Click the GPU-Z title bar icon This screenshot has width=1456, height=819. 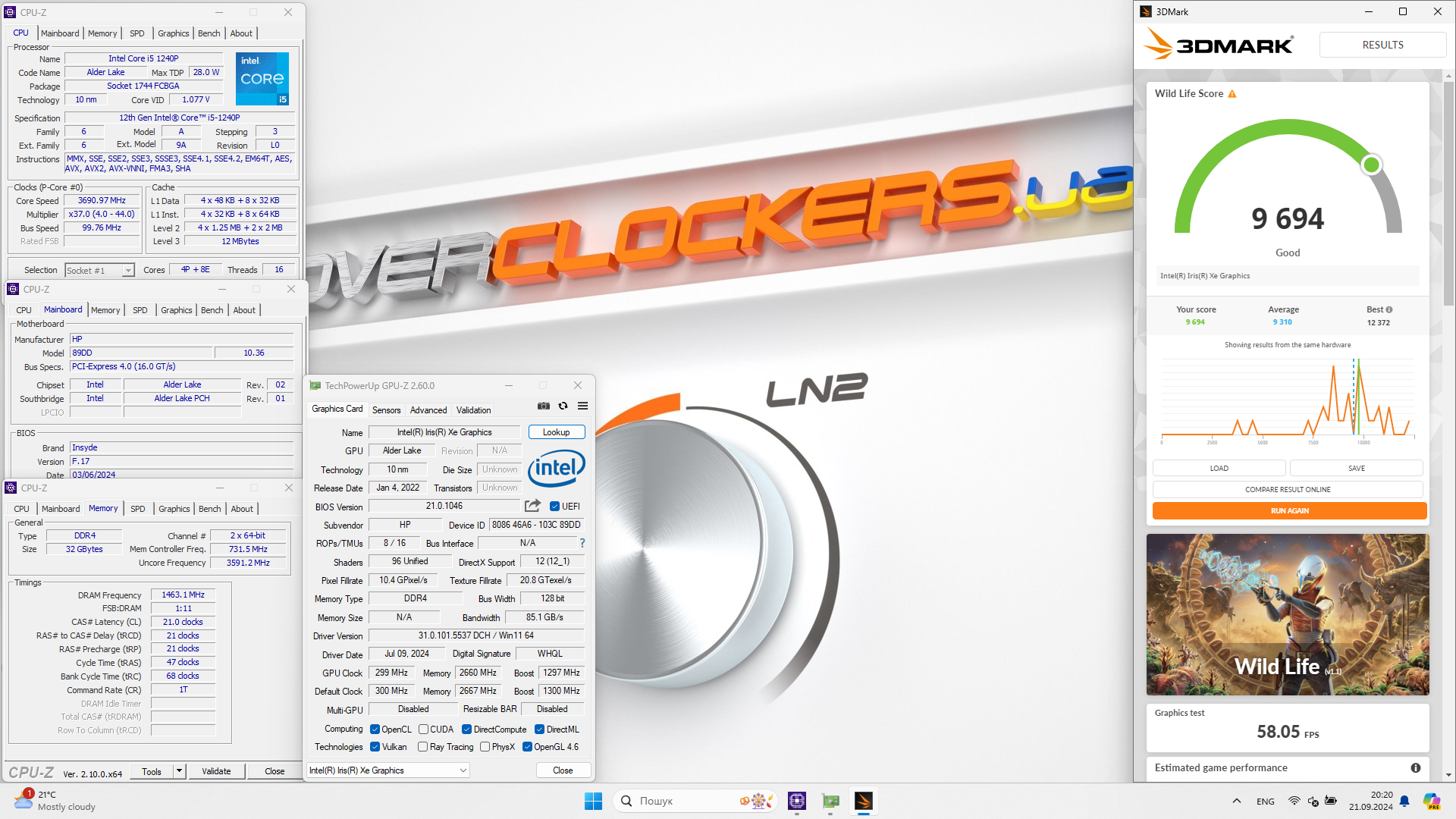pyautogui.click(x=315, y=386)
